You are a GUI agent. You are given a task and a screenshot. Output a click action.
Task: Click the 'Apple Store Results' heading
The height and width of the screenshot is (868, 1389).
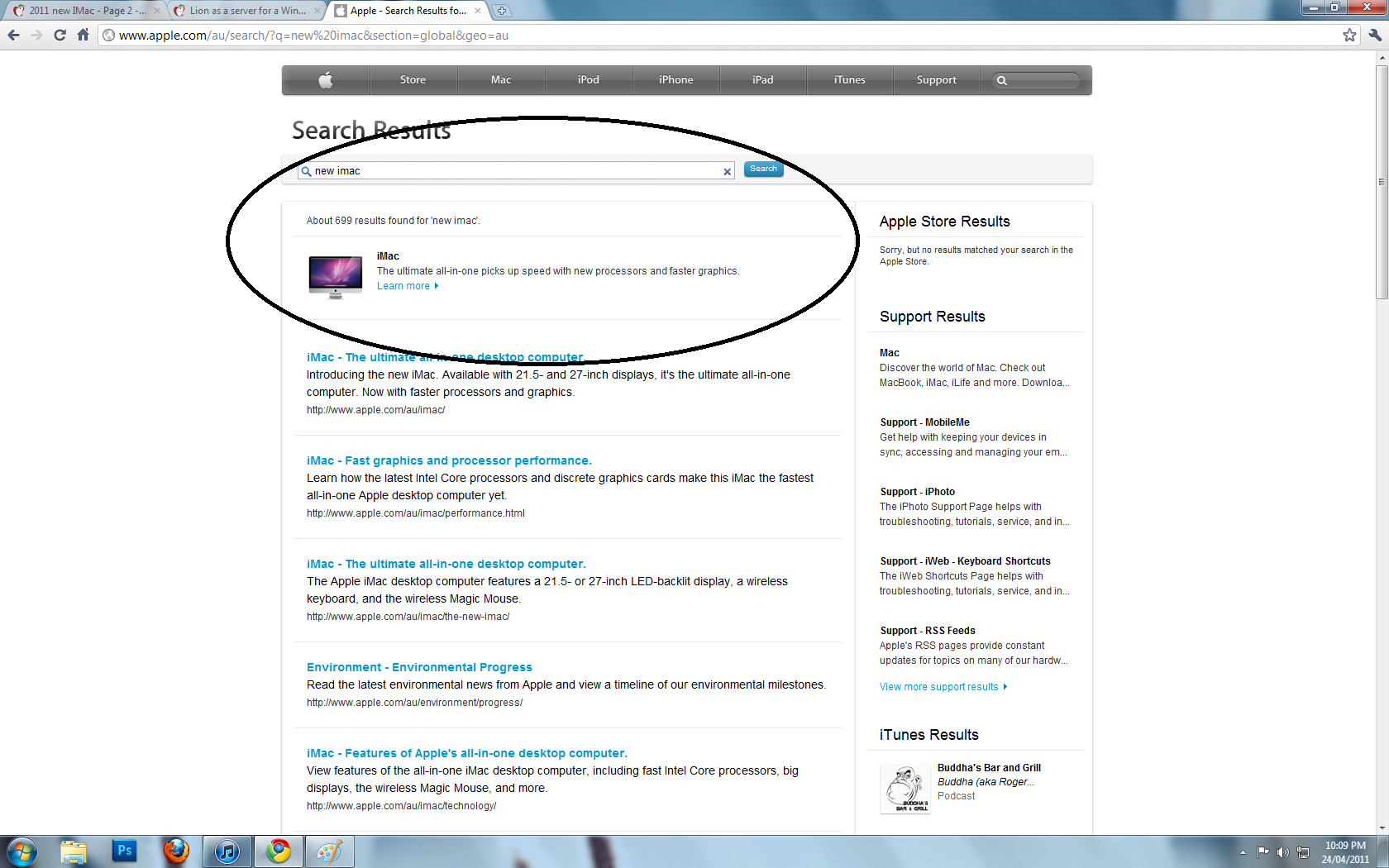(945, 222)
